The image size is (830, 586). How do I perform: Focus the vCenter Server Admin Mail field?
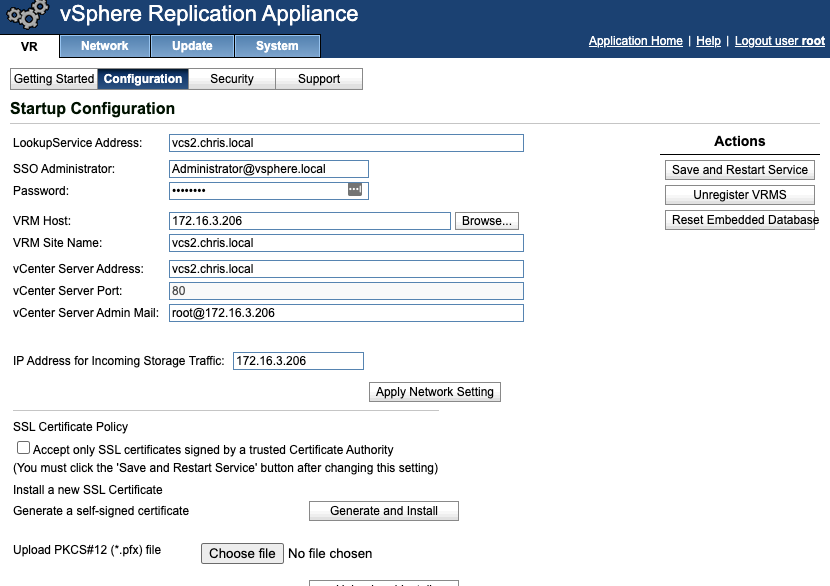pos(346,313)
